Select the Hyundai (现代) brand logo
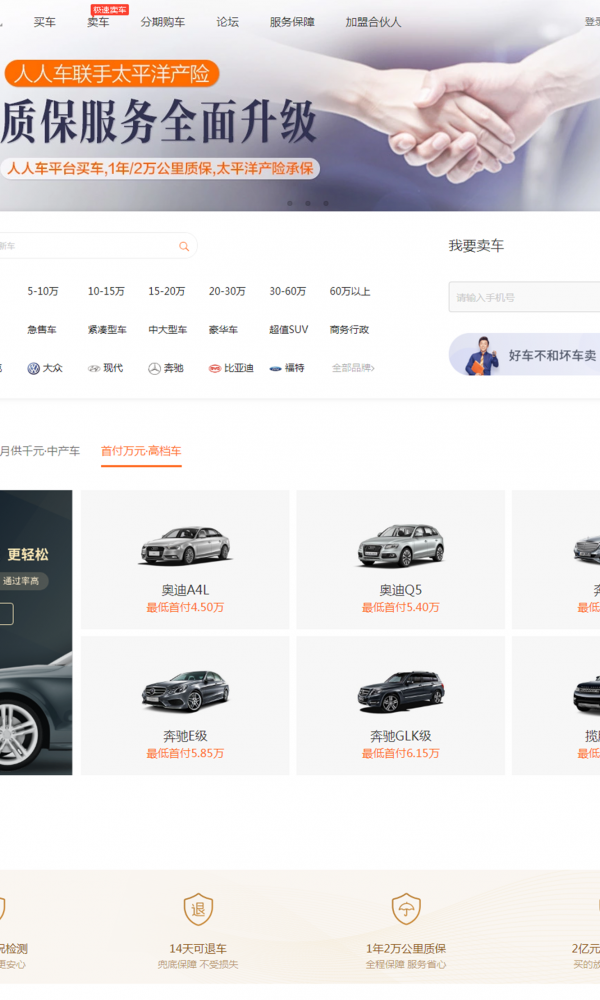This screenshot has width=600, height=1000. pyautogui.click(x=94, y=368)
